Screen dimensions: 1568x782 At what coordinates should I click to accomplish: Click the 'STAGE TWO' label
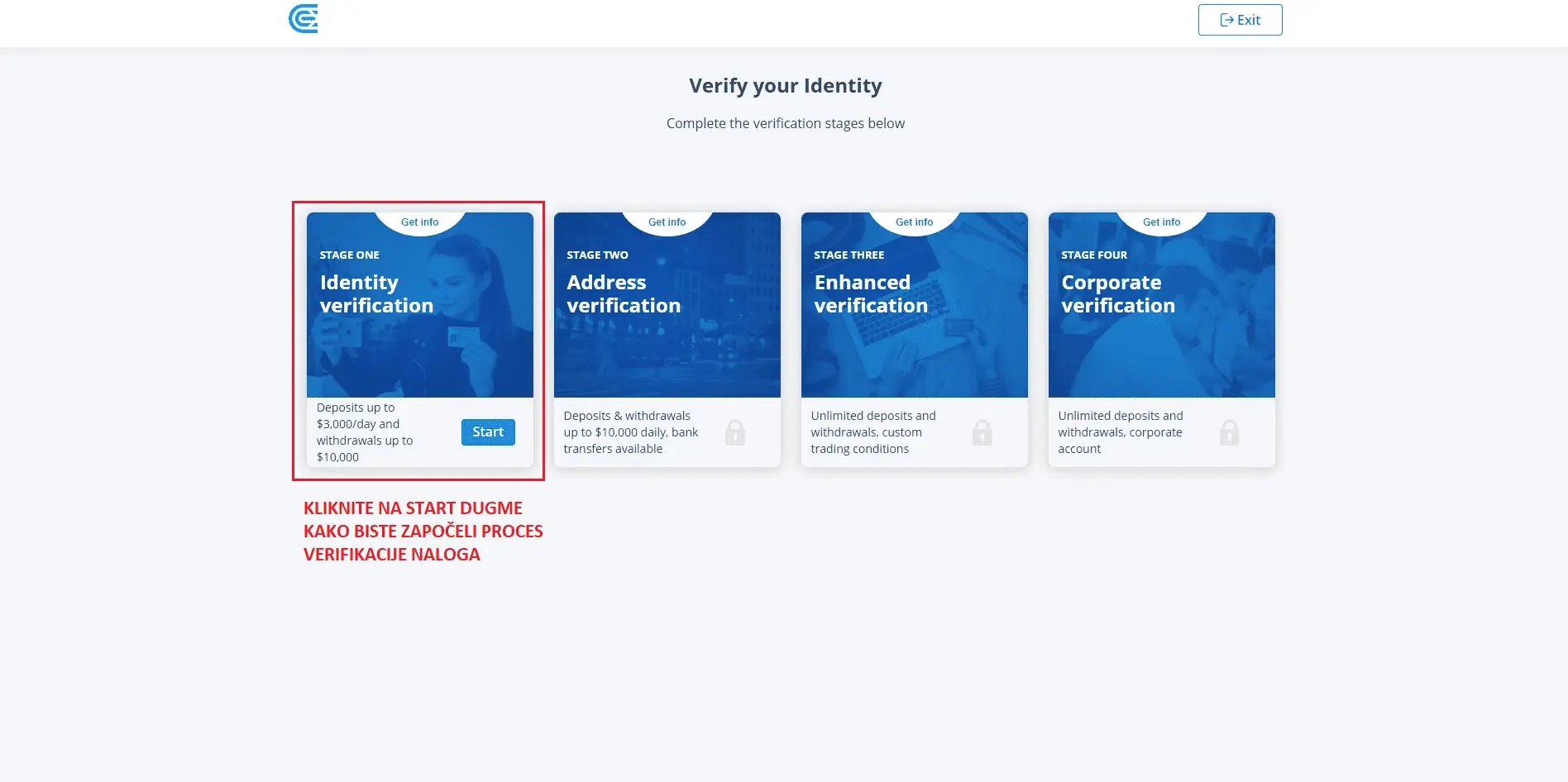(597, 255)
